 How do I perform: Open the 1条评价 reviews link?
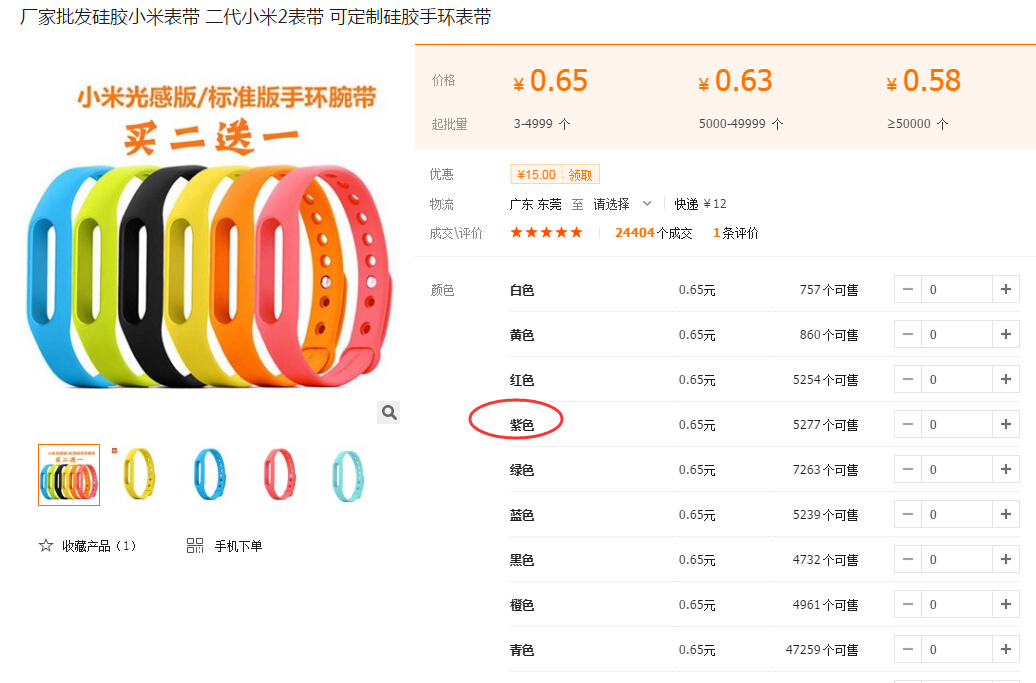coord(735,233)
